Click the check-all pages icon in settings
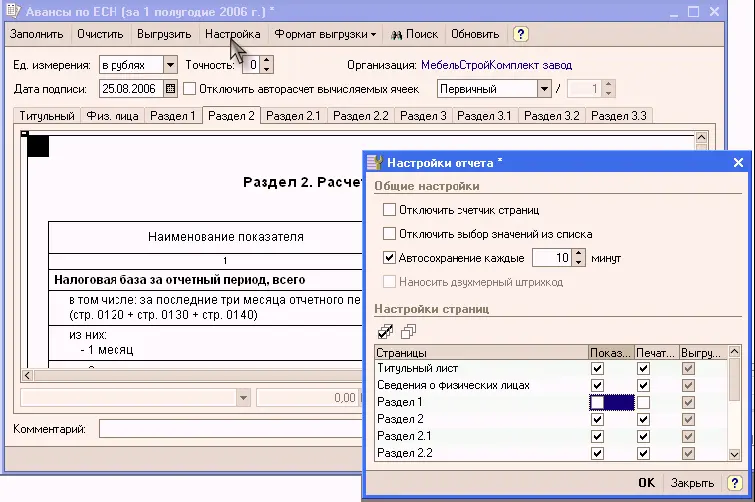The image size is (755, 502). point(385,331)
